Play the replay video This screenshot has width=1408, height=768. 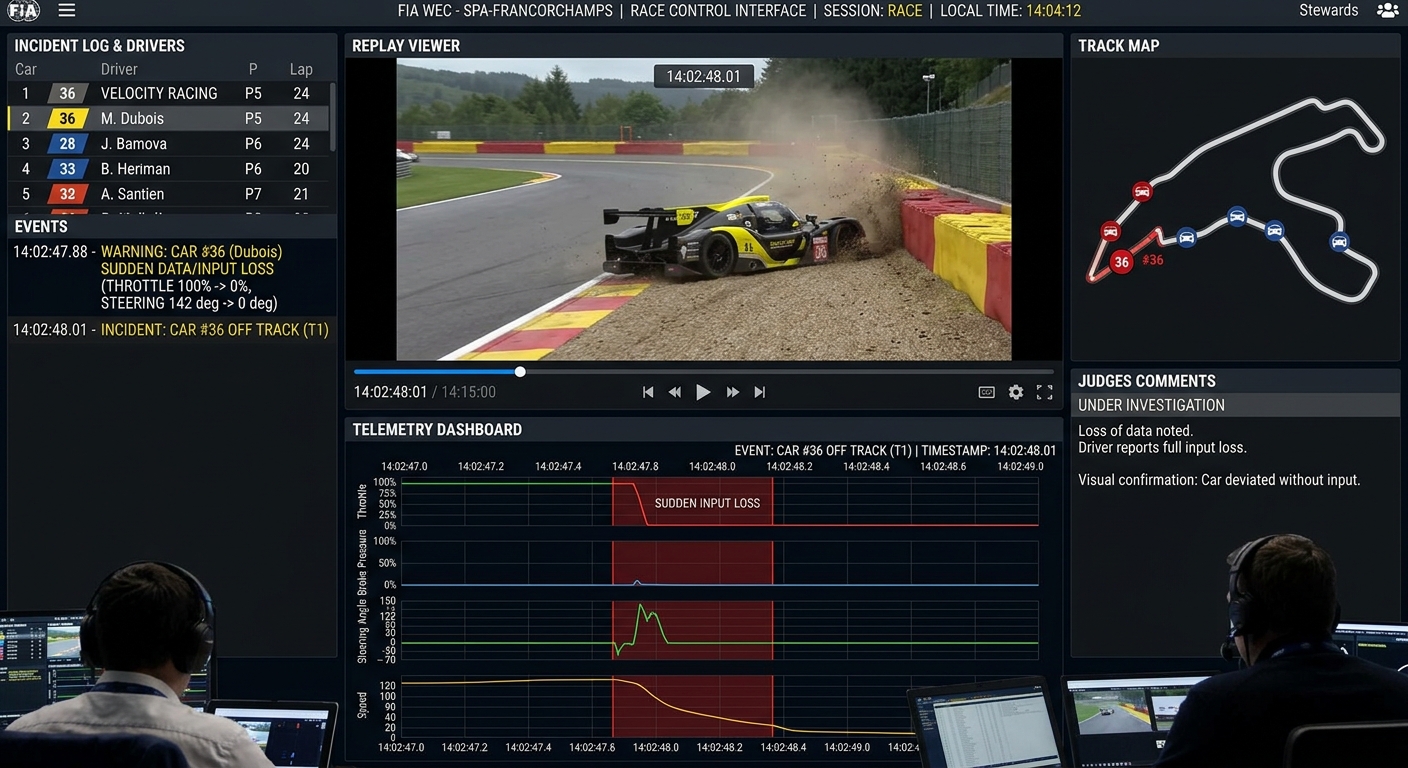coord(703,392)
